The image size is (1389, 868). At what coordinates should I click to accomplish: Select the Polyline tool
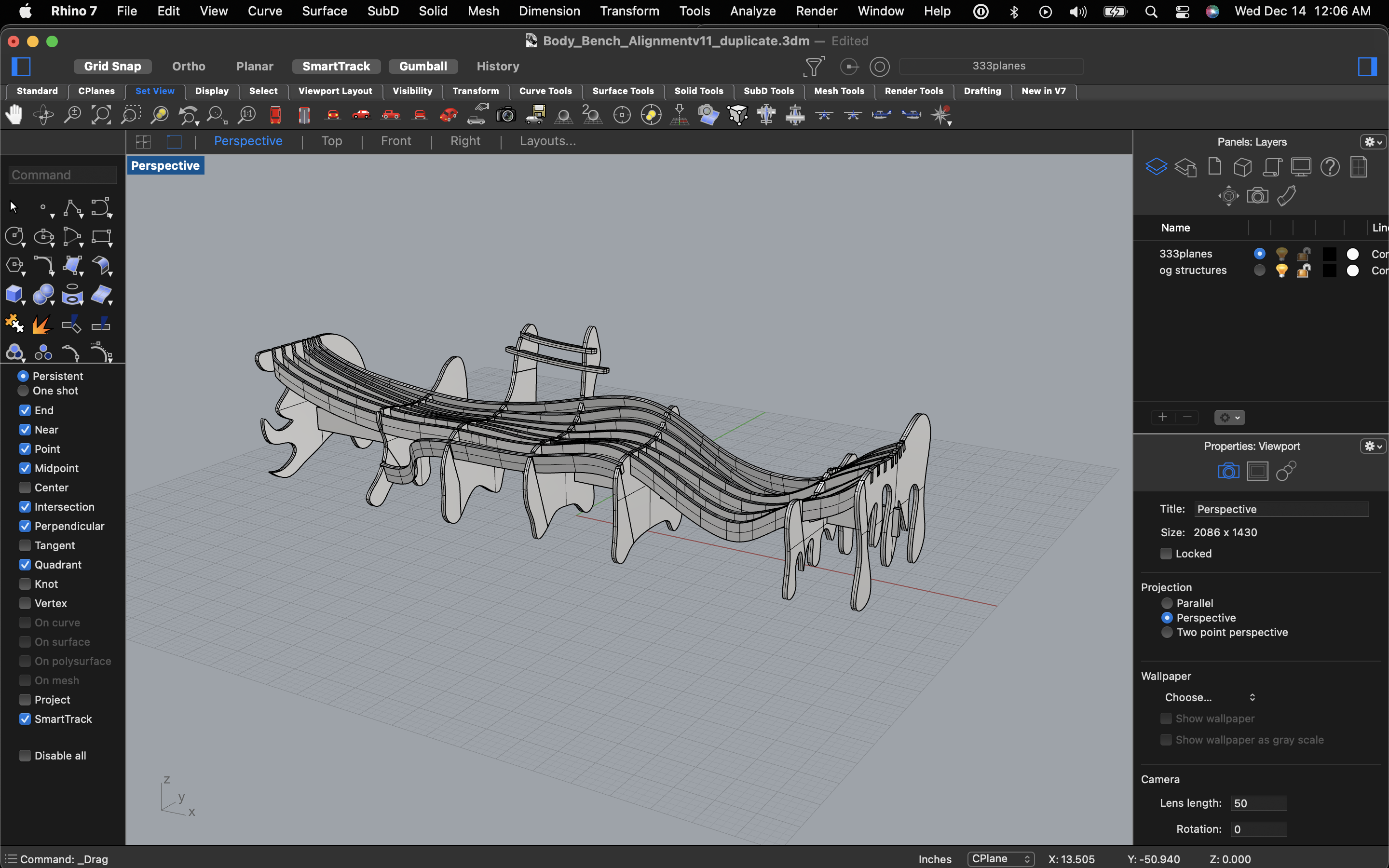(72, 208)
